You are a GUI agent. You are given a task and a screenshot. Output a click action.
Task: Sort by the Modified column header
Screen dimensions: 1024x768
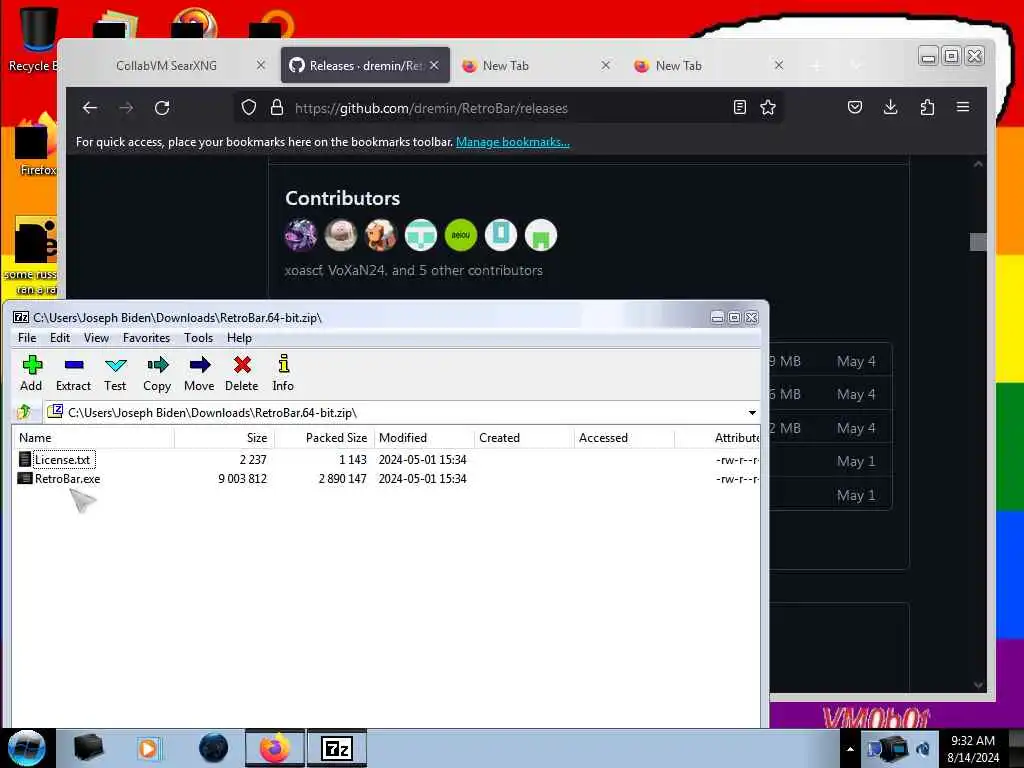[x=424, y=438]
